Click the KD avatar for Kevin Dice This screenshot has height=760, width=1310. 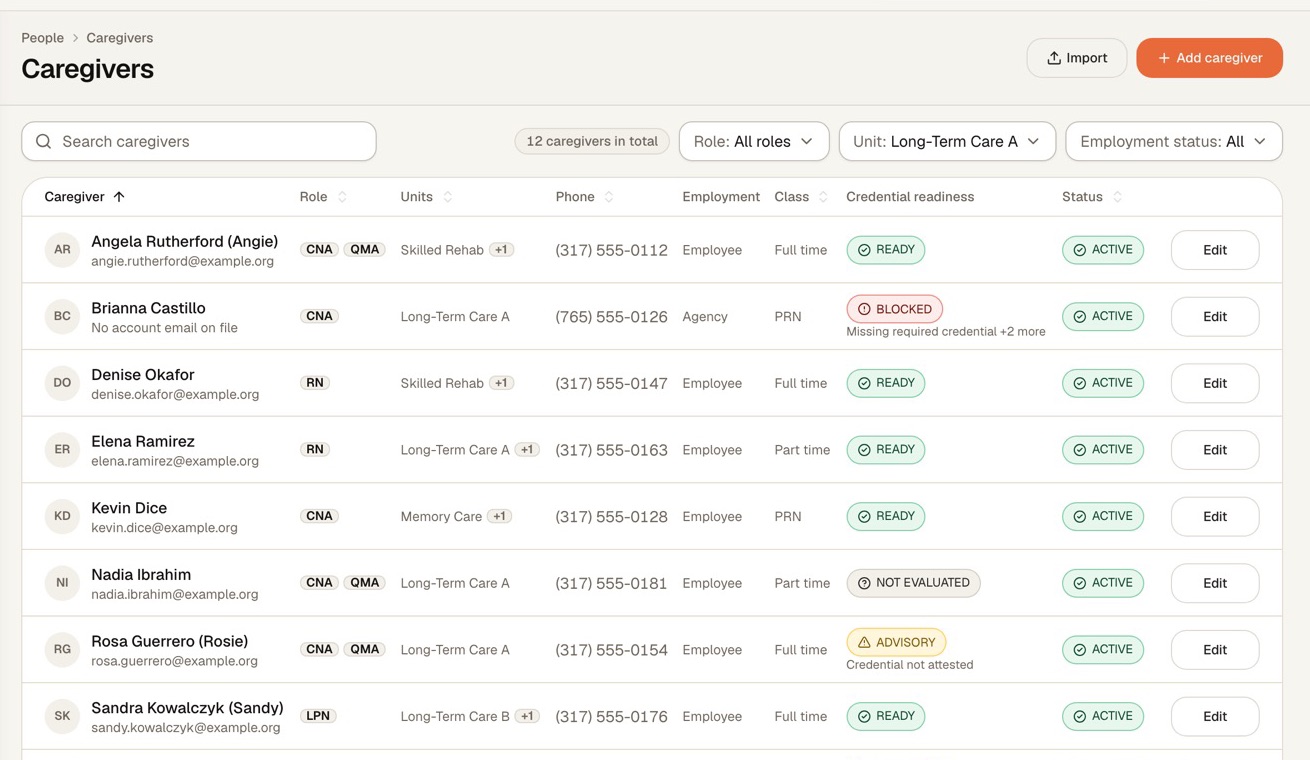62,516
